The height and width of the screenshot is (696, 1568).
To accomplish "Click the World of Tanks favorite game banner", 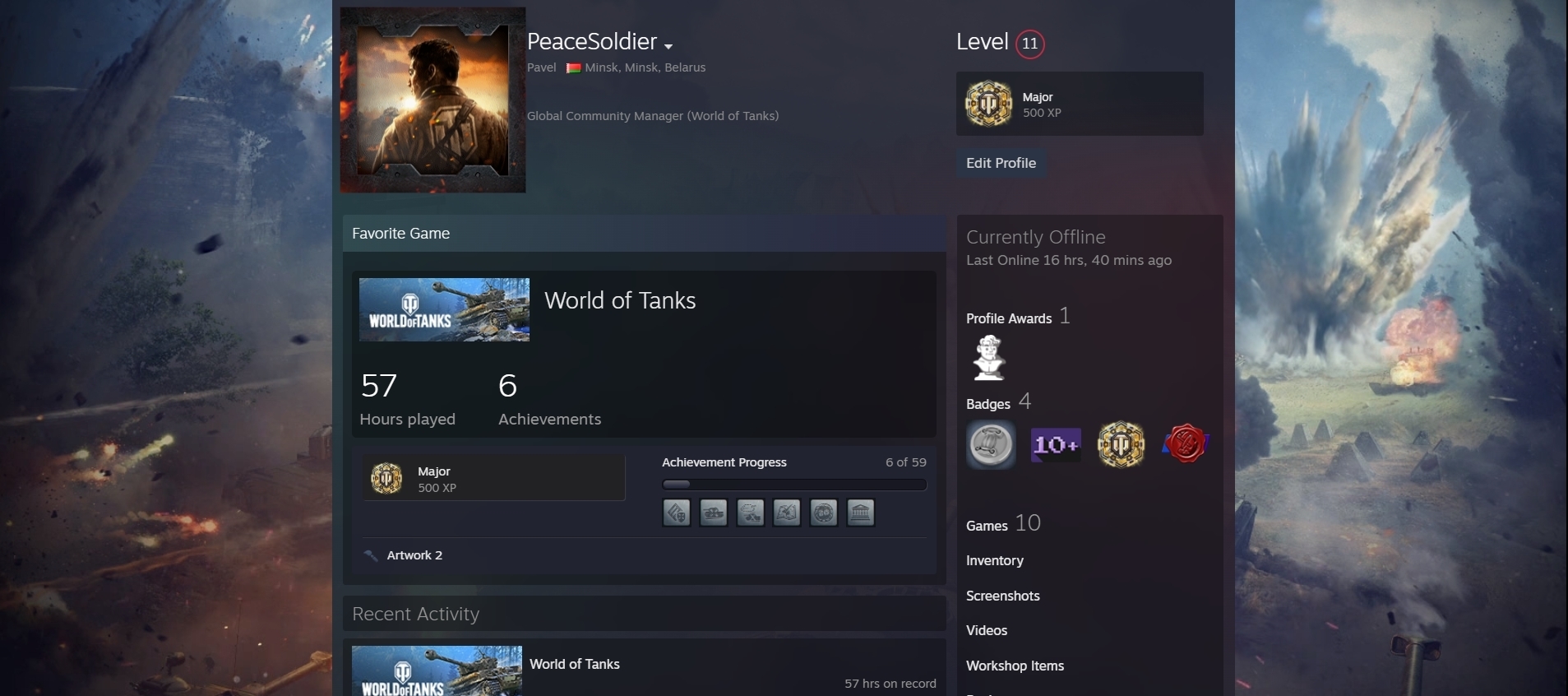I will click(444, 309).
